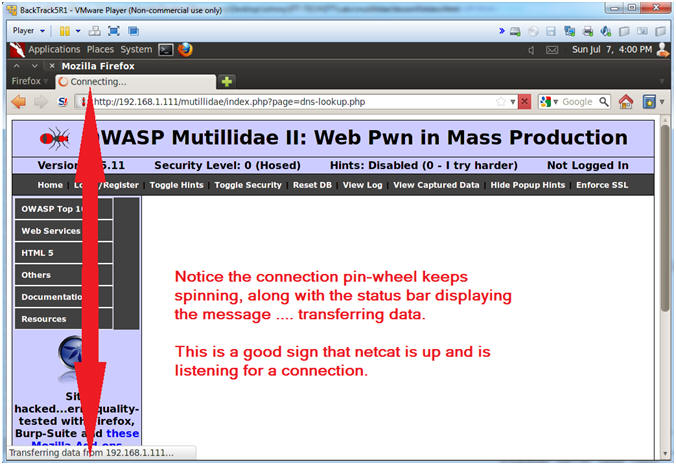Open the blue 'these' hyperlink

point(122,433)
